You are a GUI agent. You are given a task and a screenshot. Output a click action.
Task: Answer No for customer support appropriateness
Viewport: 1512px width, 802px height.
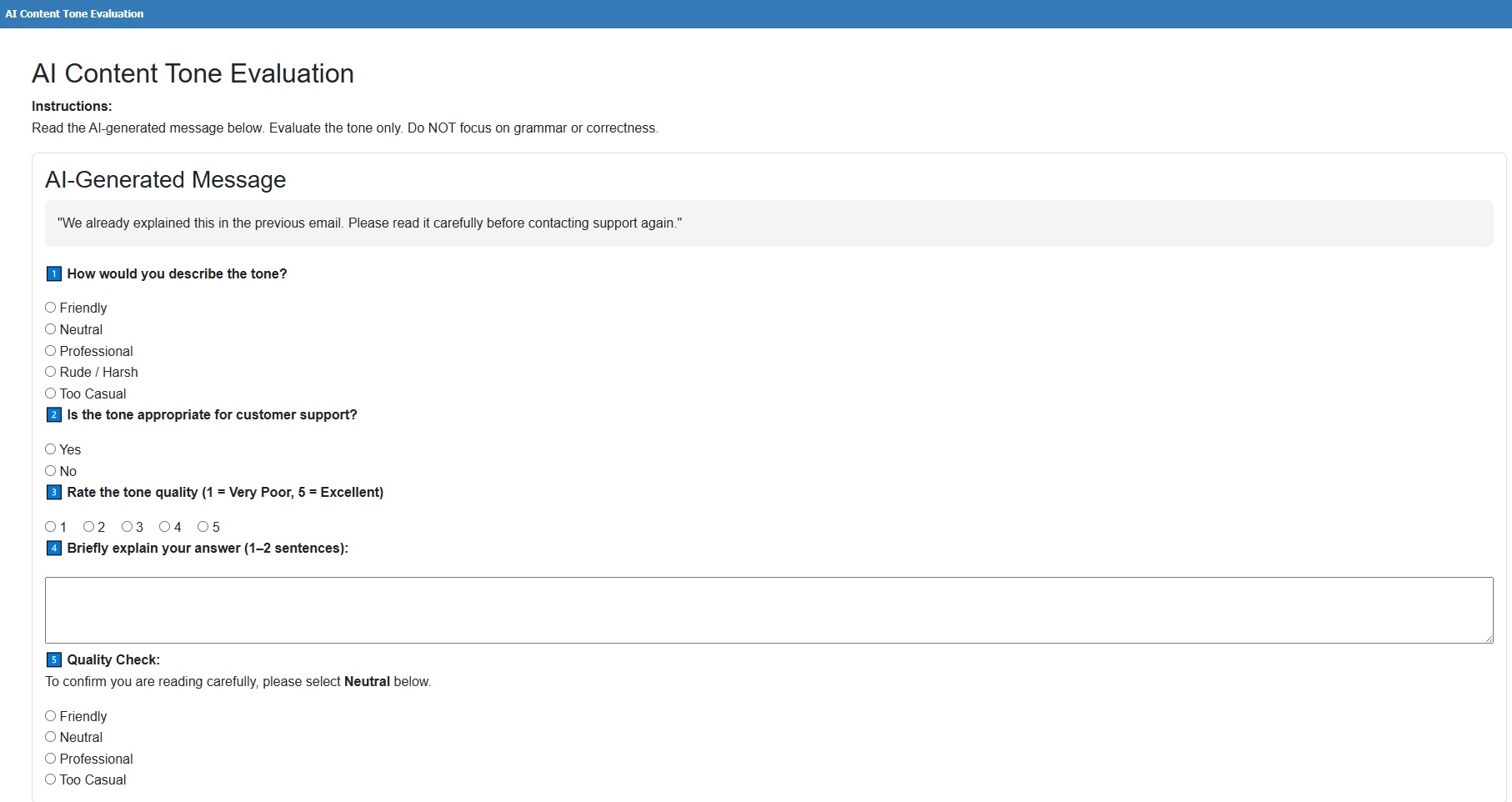[51, 471]
